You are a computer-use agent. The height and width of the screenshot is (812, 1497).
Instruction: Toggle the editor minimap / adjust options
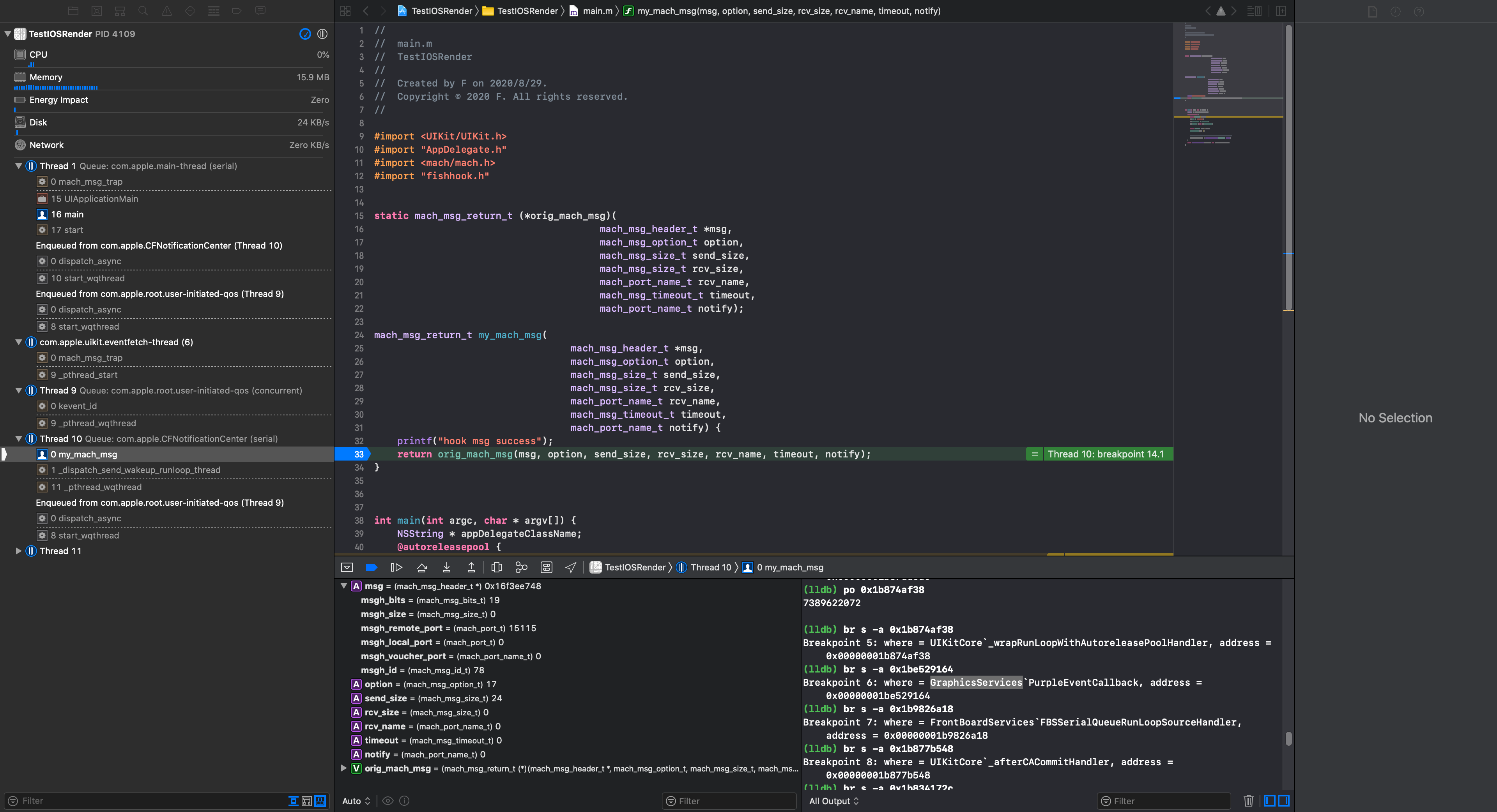point(1254,11)
